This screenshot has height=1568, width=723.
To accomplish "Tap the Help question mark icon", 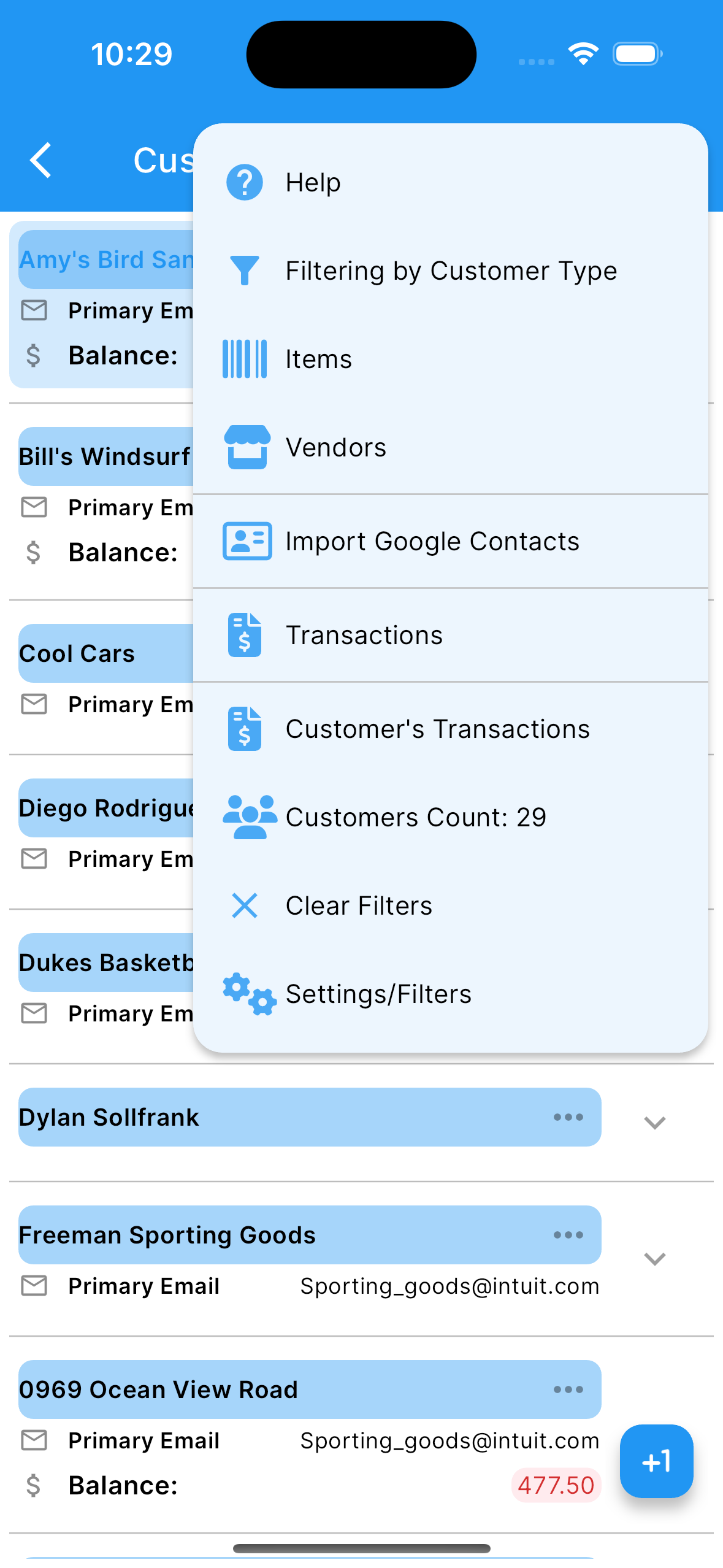I will pyautogui.click(x=244, y=182).
